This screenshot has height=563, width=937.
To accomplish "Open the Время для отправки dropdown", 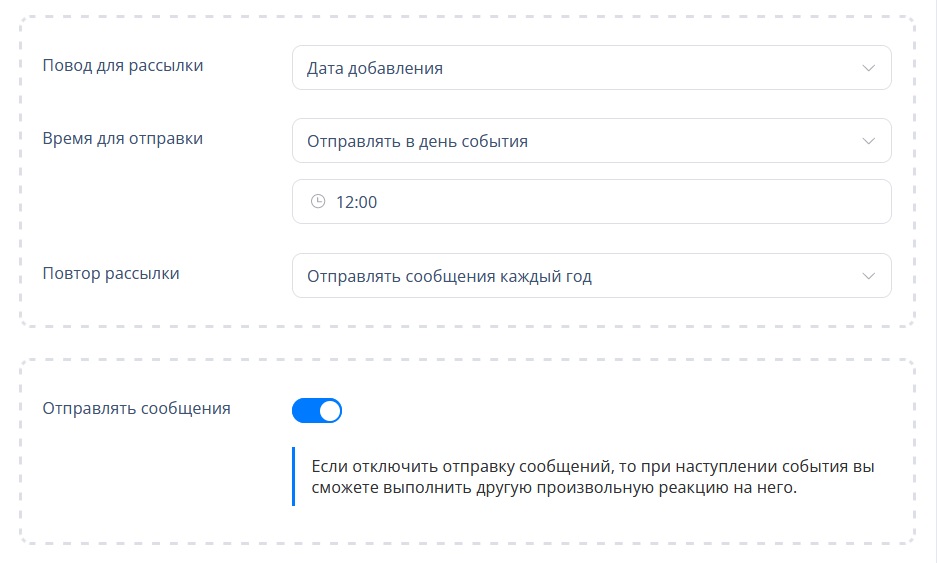I will click(x=592, y=140).
